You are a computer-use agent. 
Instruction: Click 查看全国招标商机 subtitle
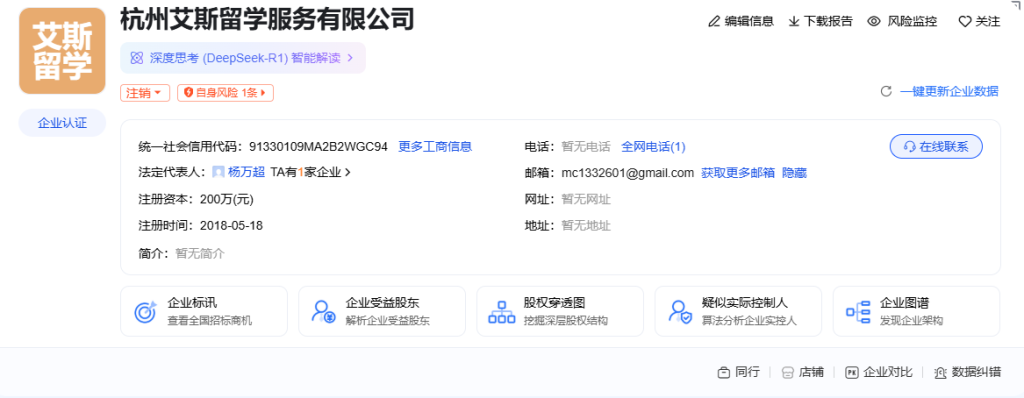(x=210, y=321)
